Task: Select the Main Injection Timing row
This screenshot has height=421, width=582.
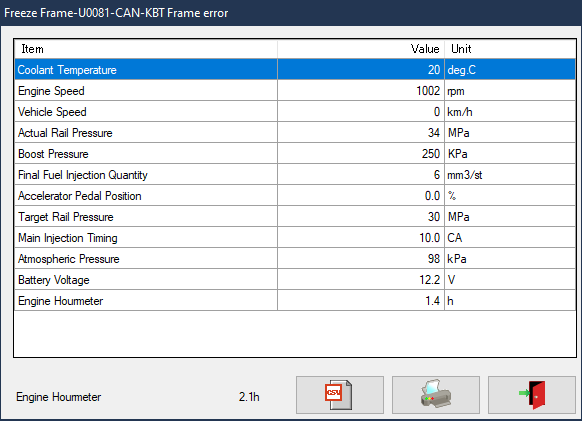Action: coord(295,238)
